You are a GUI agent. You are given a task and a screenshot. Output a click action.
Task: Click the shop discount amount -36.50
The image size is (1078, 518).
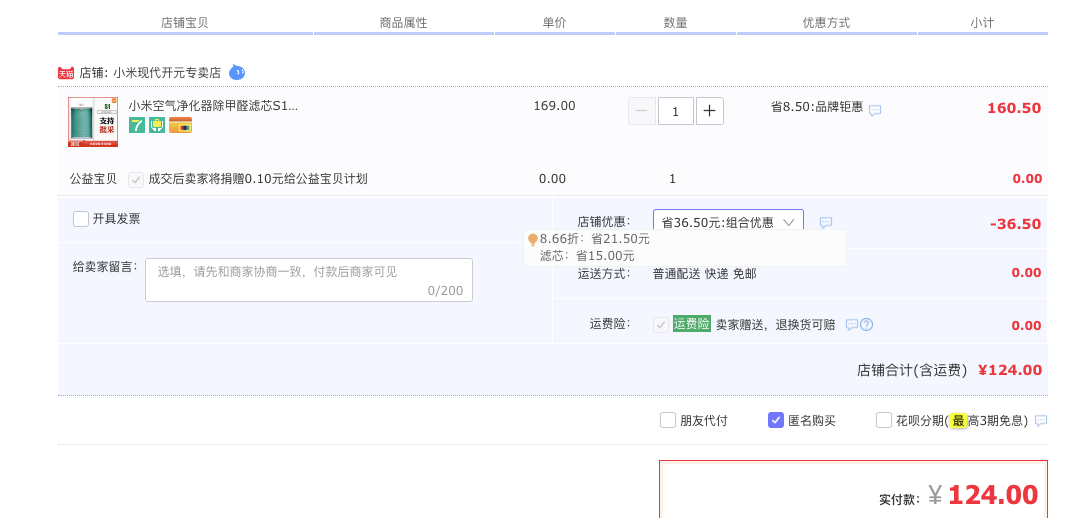click(x=1015, y=224)
